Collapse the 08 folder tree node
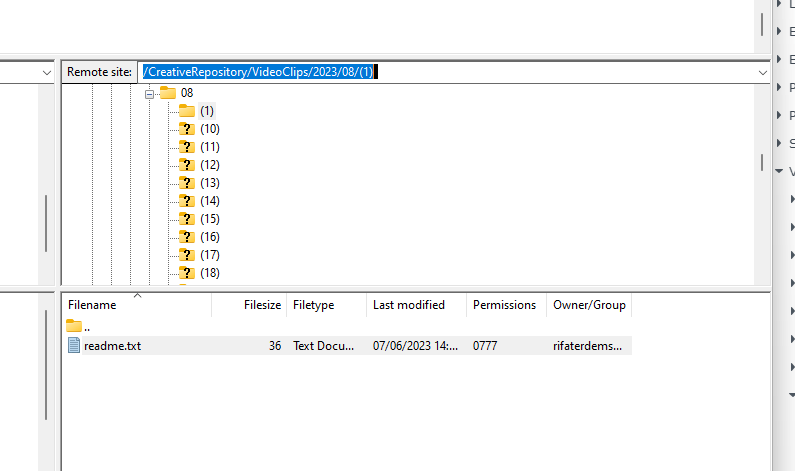This screenshot has width=795, height=471. click(x=149, y=94)
